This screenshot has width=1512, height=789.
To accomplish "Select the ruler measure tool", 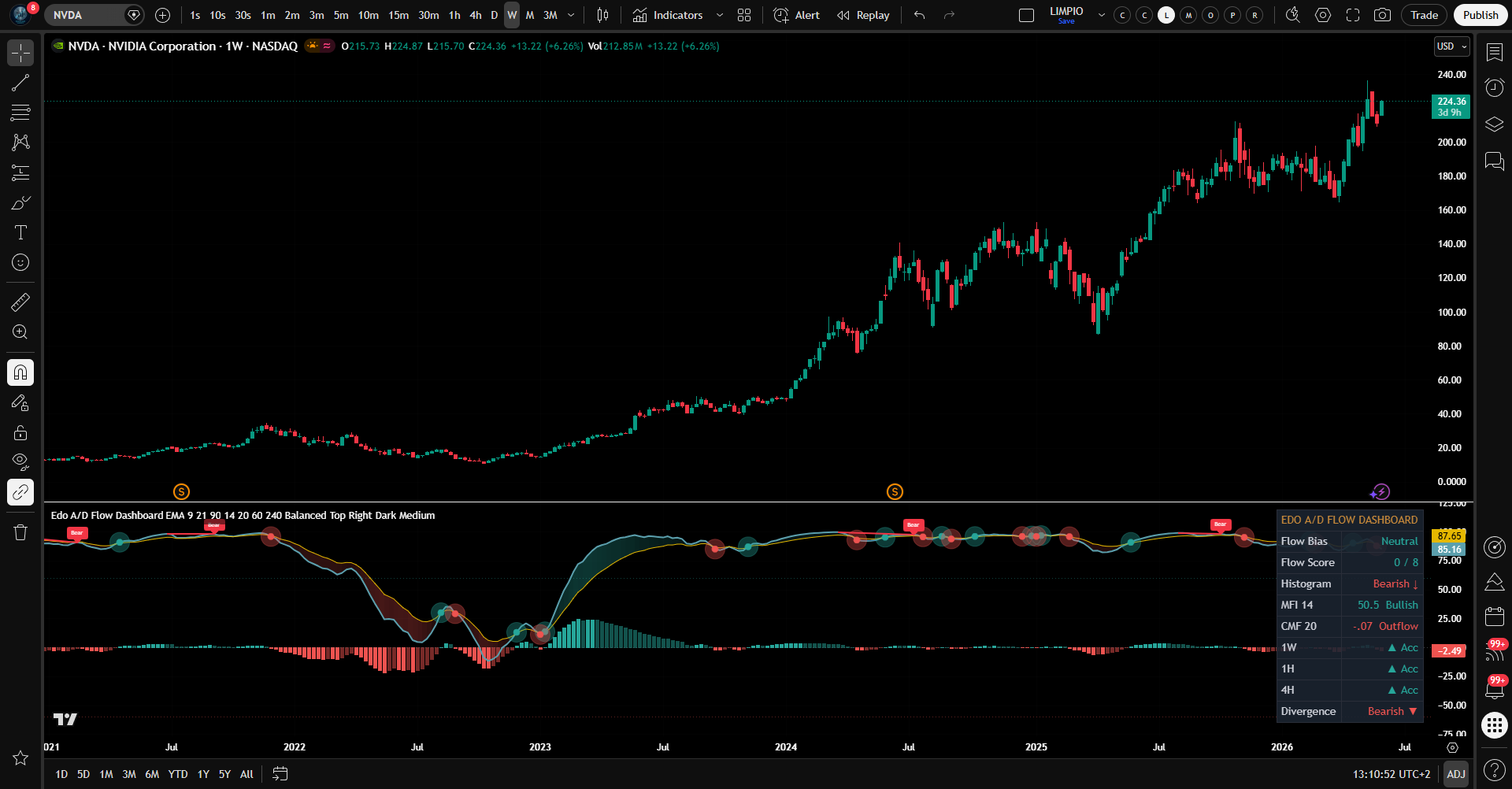I will (20, 302).
